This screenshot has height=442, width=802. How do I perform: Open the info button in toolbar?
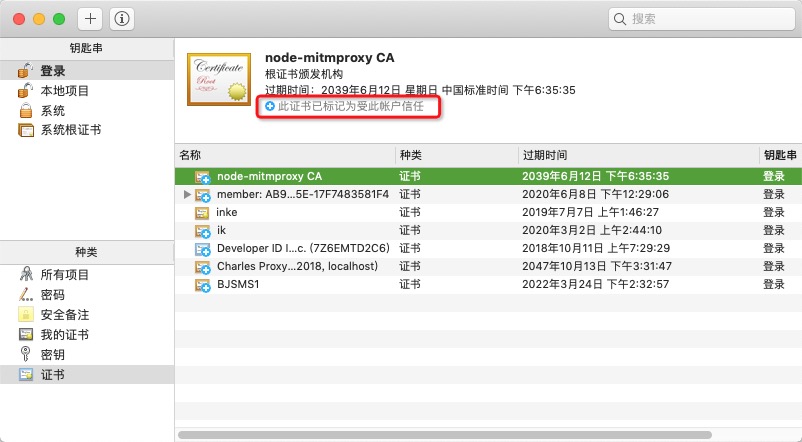pos(122,19)
